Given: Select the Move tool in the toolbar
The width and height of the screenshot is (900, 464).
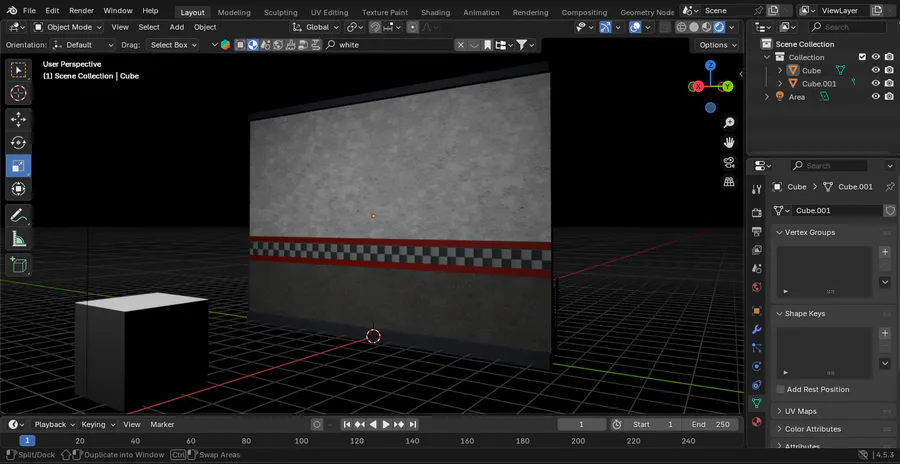Looking at the screenshot, I should coord(18,119).
